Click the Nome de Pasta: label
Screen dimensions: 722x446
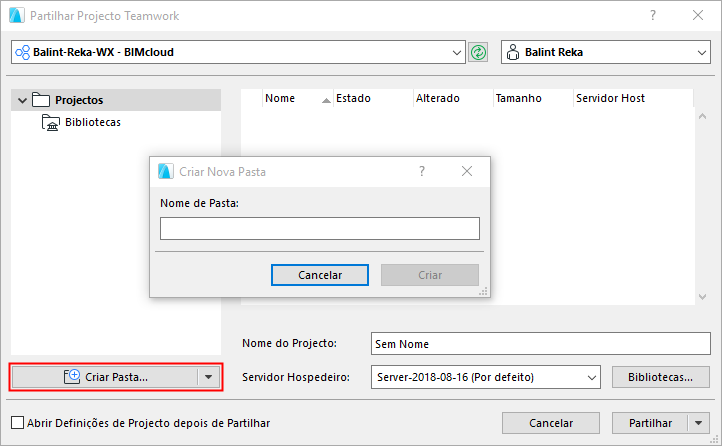click(x=199, y=203)
